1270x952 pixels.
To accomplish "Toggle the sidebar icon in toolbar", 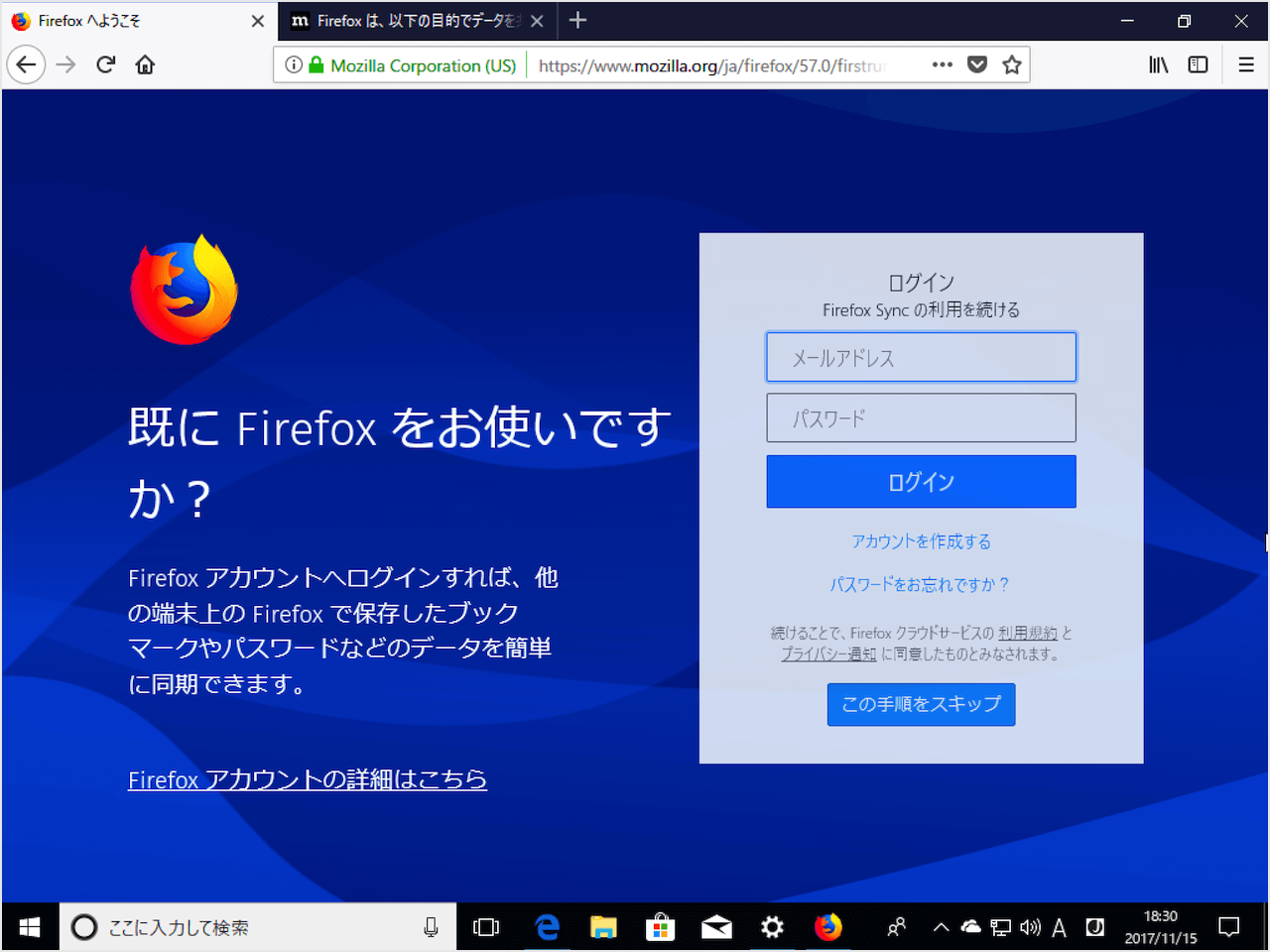I will (1199, 65).
